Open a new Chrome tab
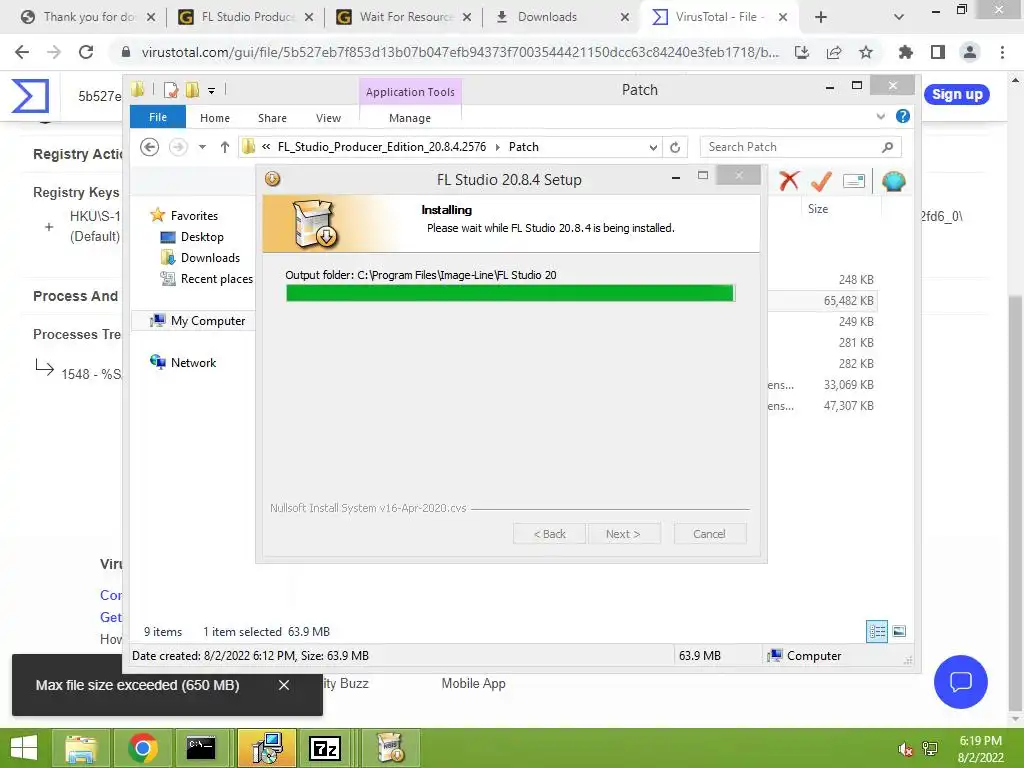 tap(821, 17)
